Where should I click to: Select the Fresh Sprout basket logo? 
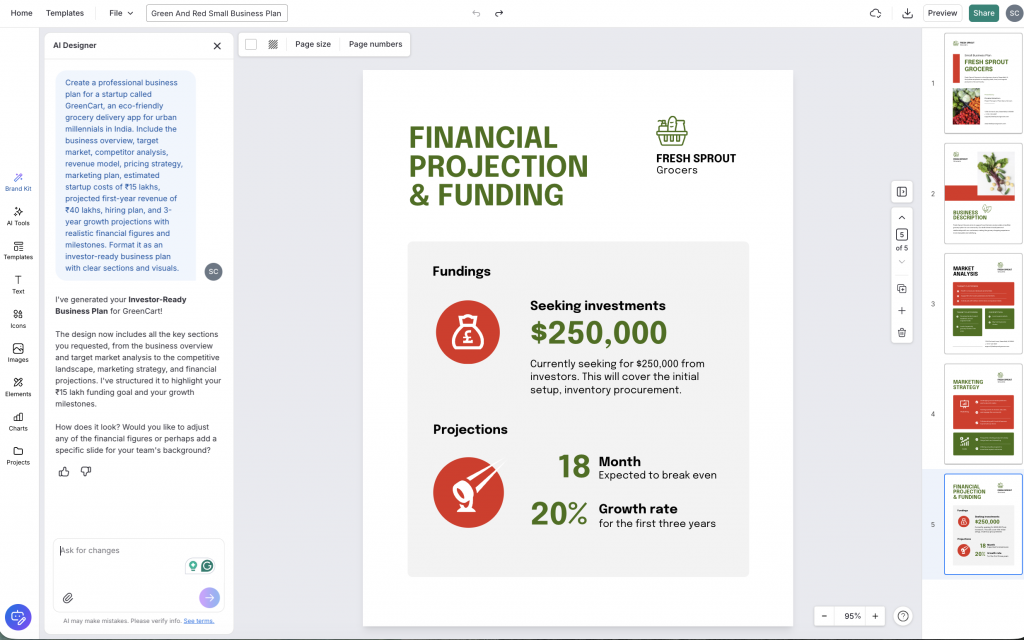tap(672, 131)
